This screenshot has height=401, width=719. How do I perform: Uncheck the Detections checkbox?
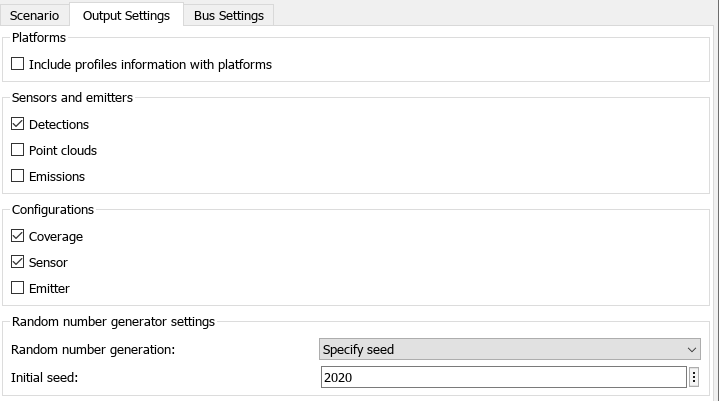click(18, 124)
